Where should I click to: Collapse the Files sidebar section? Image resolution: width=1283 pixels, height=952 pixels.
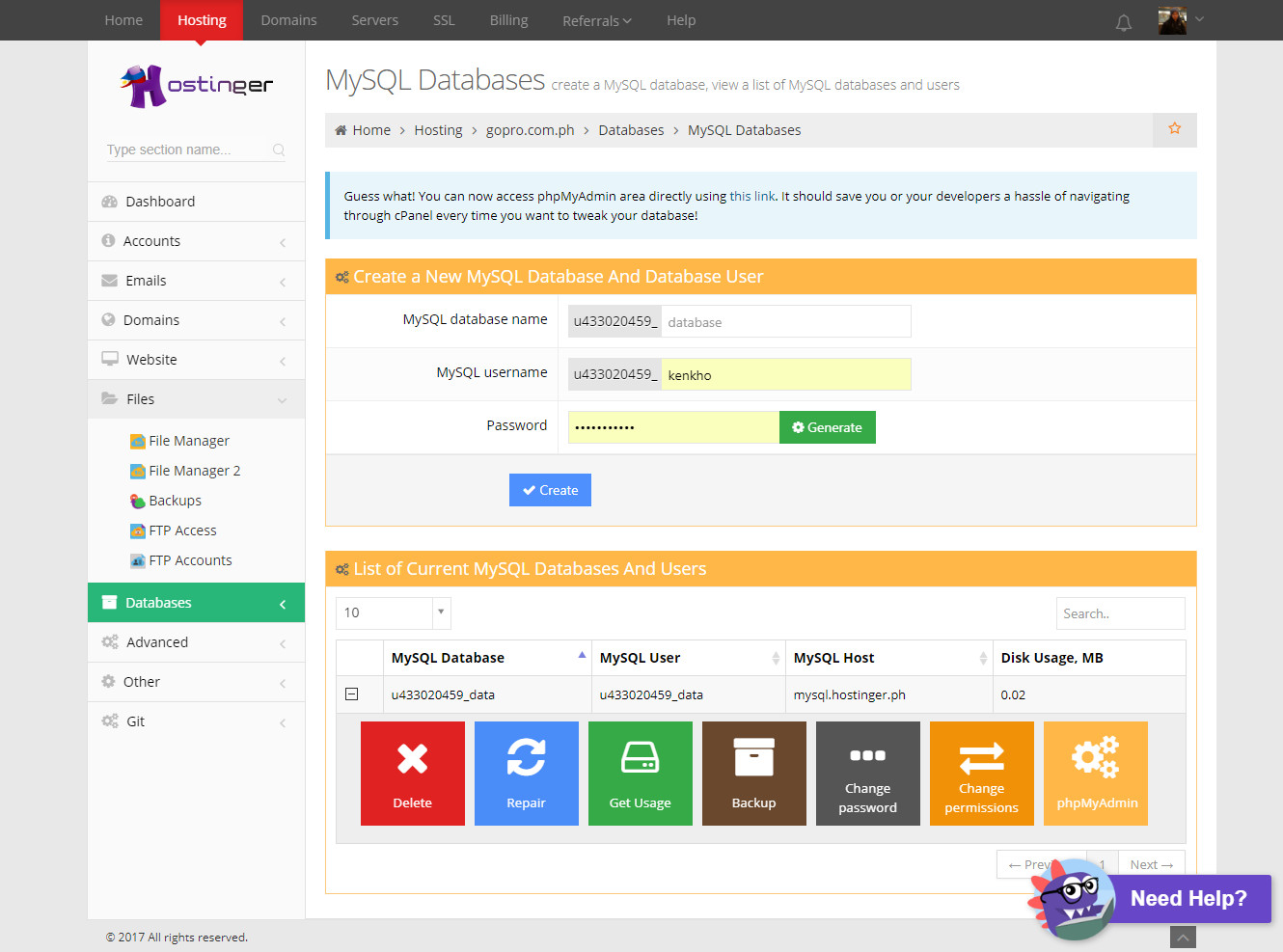coord(196,399)
